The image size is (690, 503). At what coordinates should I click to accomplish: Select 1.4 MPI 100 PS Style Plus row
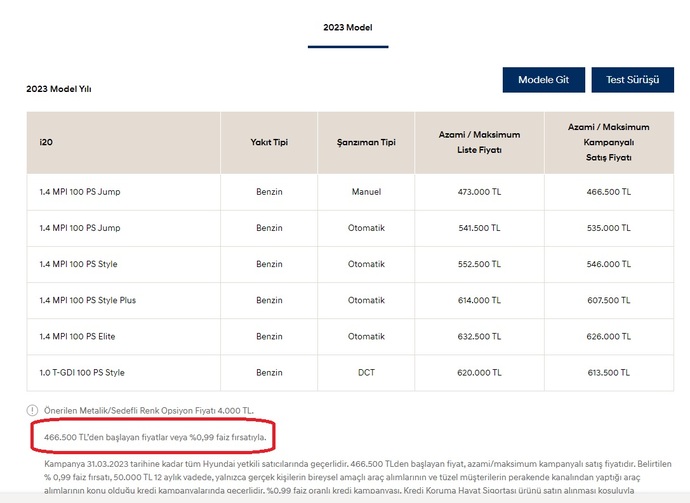coord(350,300)
